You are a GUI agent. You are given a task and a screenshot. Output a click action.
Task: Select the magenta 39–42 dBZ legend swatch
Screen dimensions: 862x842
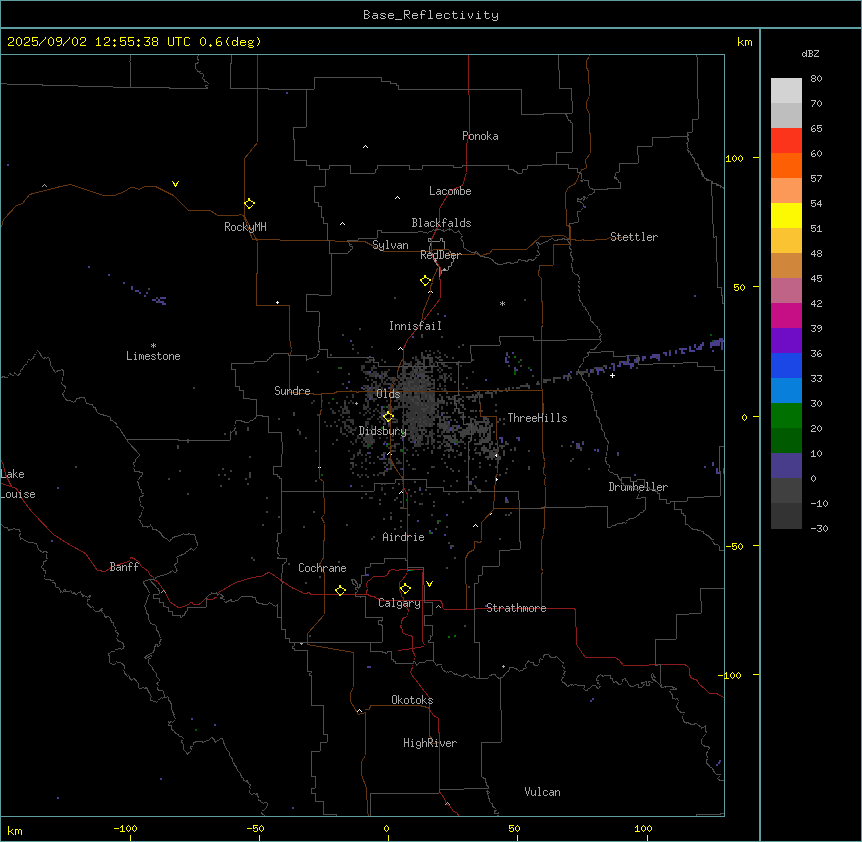click(786, 315)
